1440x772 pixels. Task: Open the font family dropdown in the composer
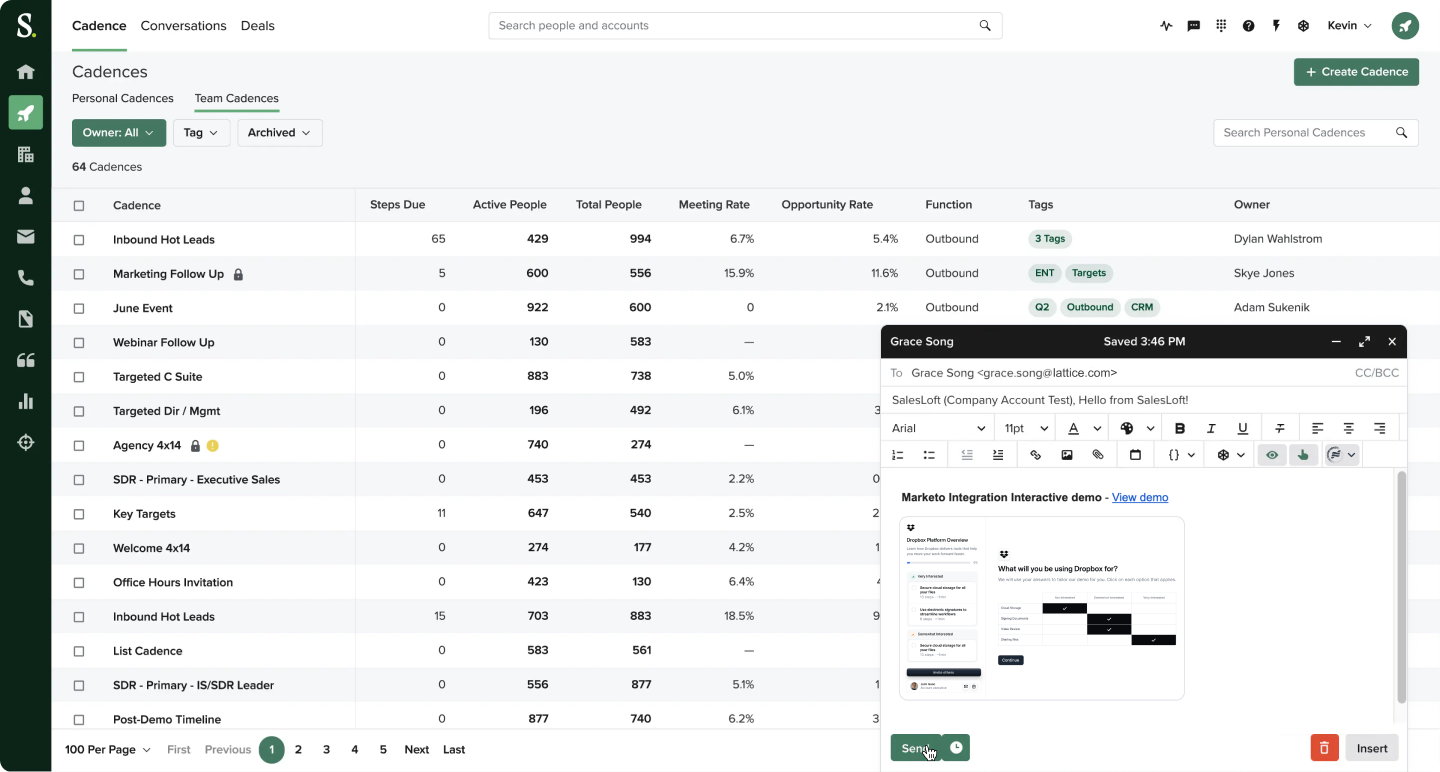(x=938, y=427)
